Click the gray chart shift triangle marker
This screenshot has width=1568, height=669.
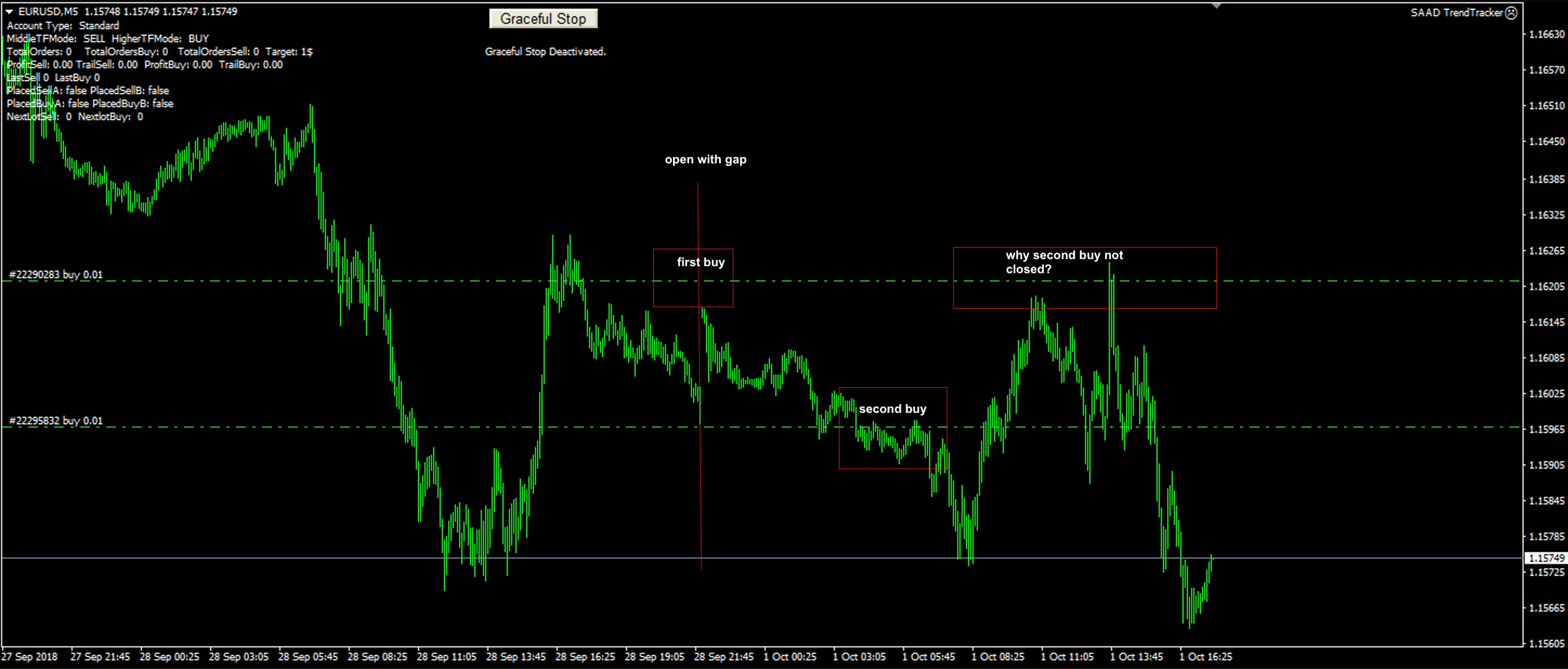(1216, 5)
